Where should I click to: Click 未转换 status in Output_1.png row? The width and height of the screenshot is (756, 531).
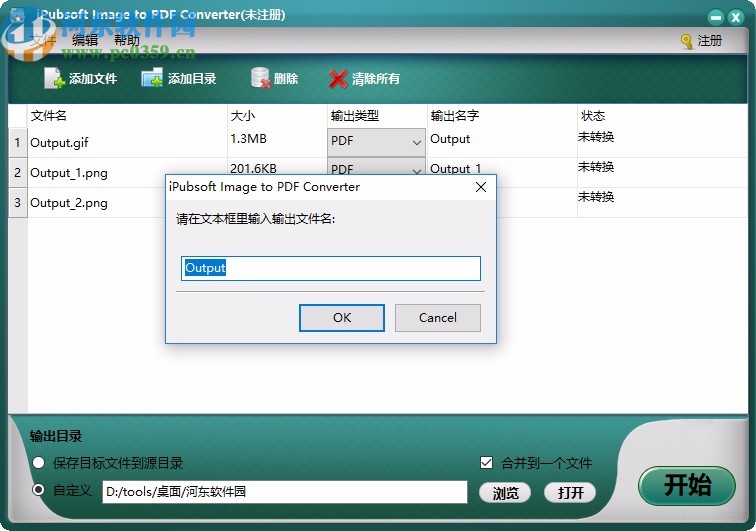(x=596, y=167)
